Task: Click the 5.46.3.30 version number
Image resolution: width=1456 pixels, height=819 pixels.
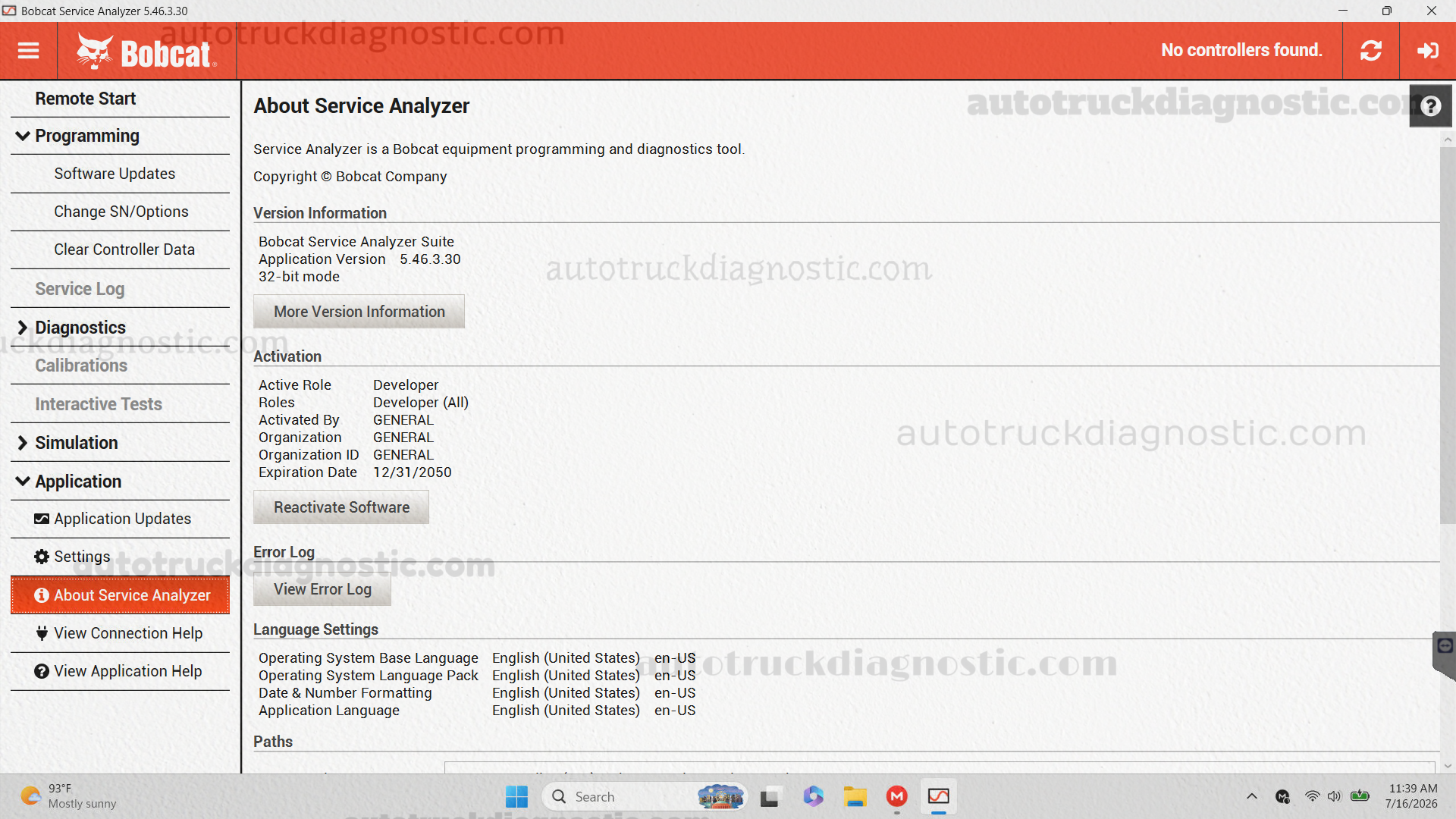Action: (x=430, y=259)
